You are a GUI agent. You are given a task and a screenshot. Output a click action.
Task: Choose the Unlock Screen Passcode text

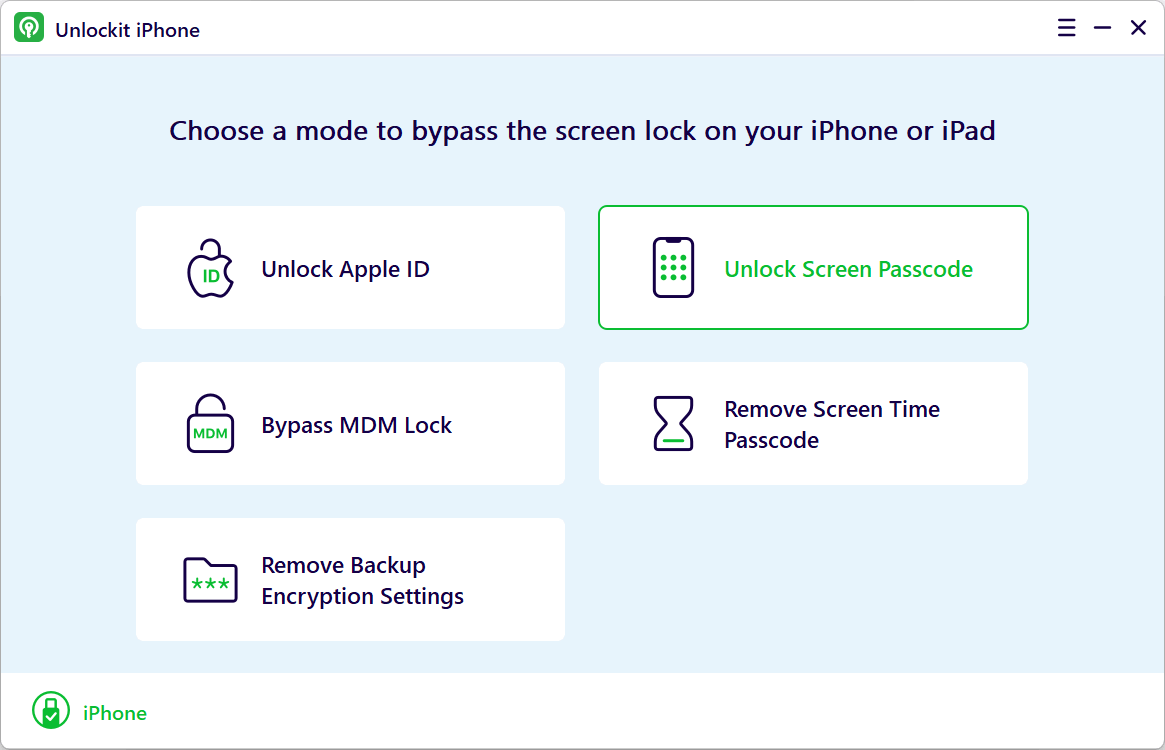pos(848,269)
